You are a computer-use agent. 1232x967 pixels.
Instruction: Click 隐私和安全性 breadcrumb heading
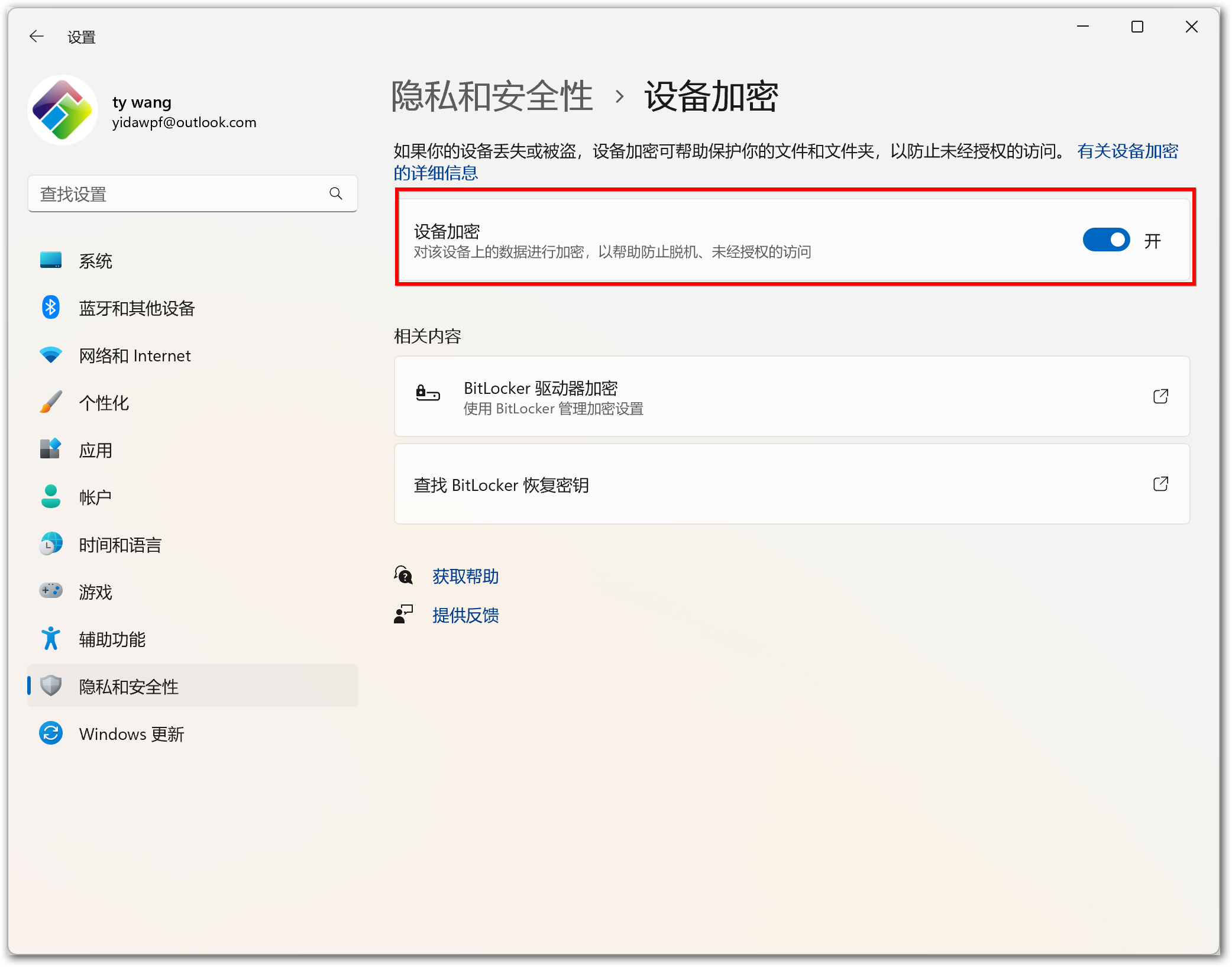(x=492, y=96)
